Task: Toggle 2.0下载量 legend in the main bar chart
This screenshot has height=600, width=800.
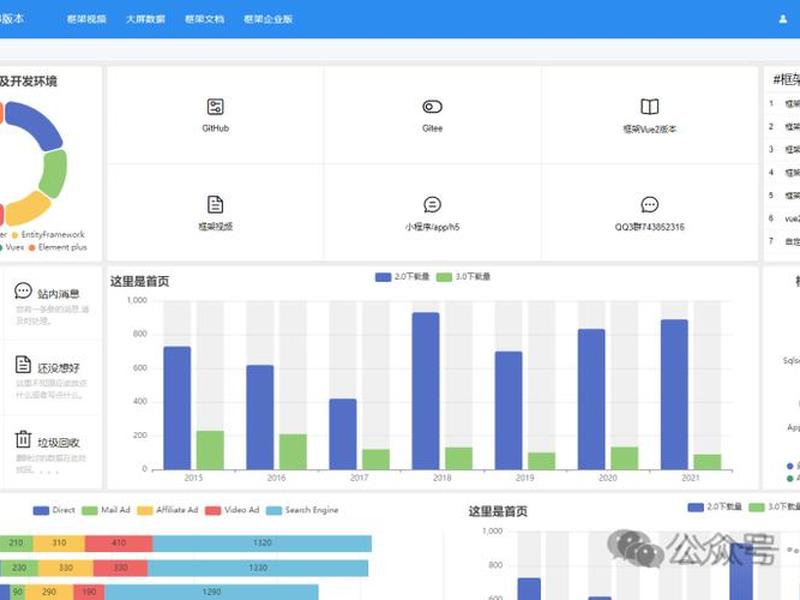Action: coord(402,277)
